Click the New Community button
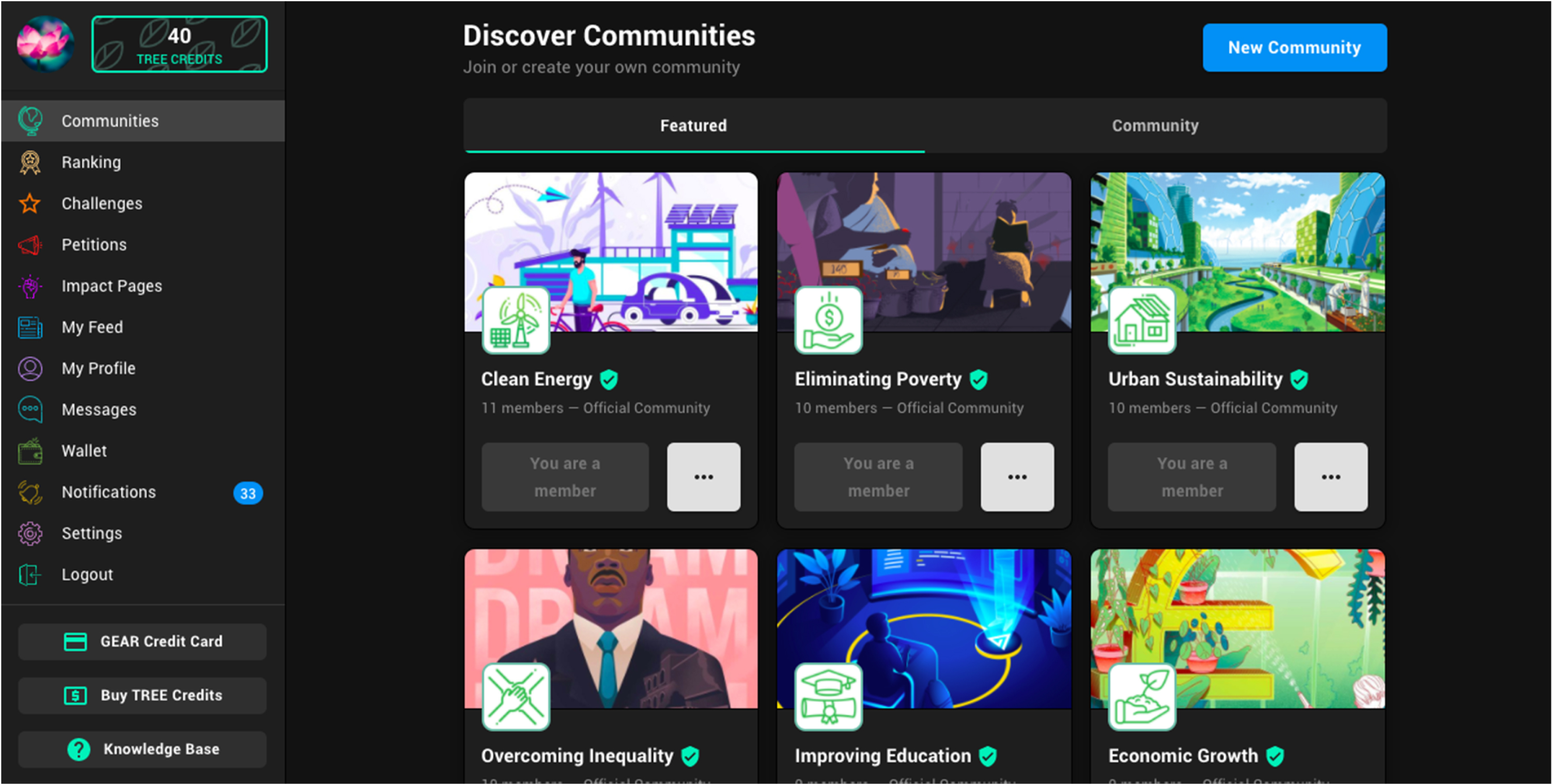Image resolution: width=1552 pixels, height=784 pixels. pyautogui.click(x=1294, y=48)
